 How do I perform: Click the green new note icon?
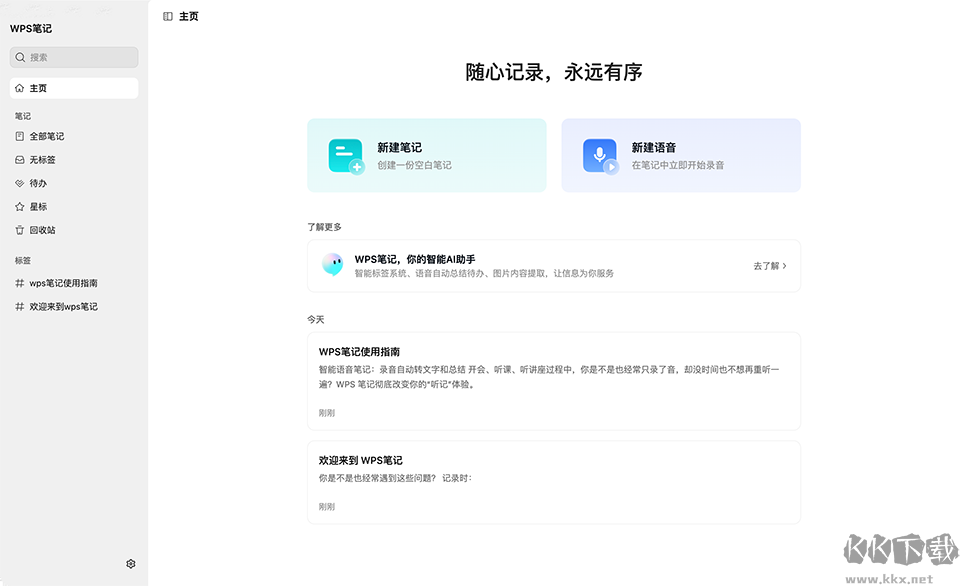coord(347,157)
